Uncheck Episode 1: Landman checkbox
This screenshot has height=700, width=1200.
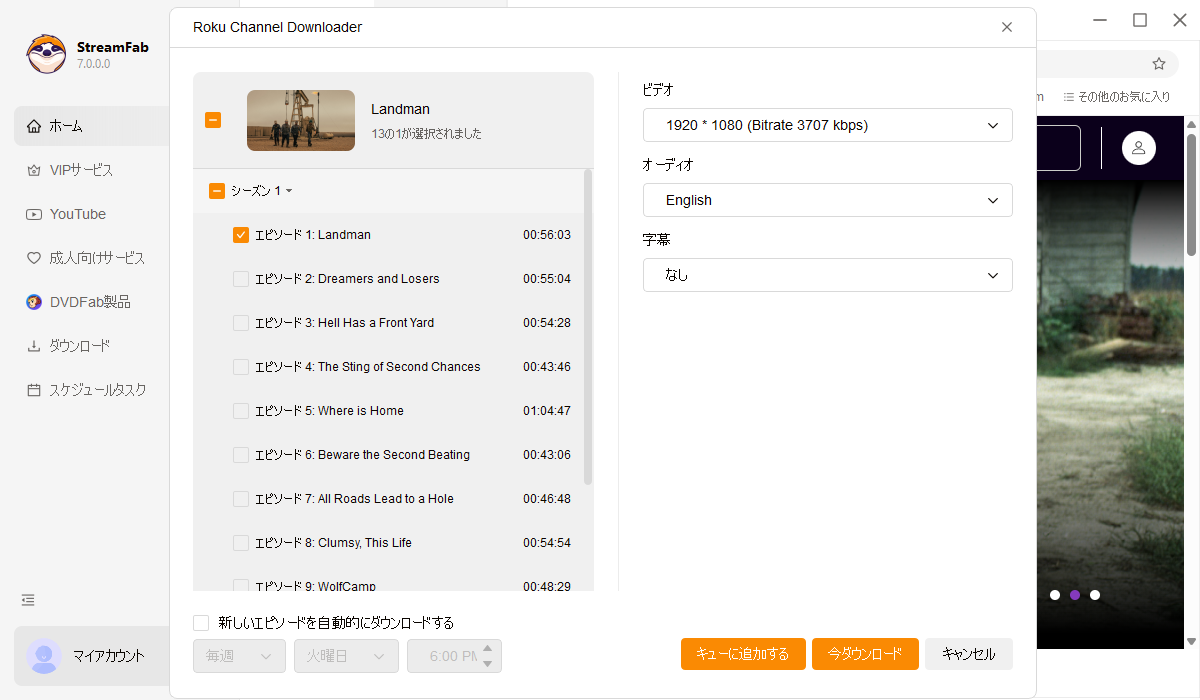click(241, 235)
